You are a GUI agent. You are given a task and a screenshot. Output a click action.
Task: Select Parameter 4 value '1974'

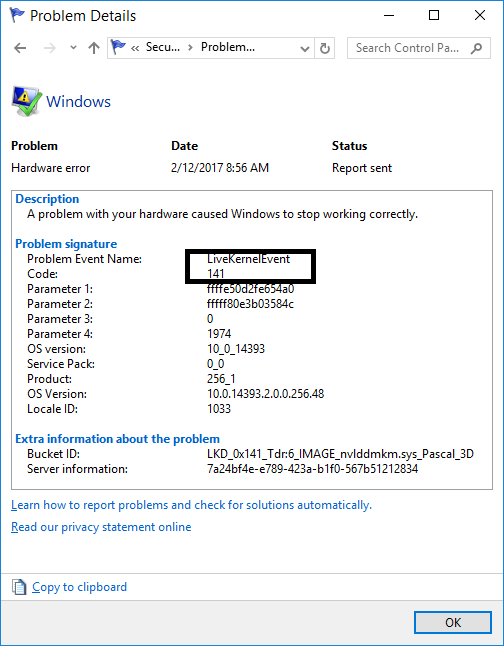(219, 334)
